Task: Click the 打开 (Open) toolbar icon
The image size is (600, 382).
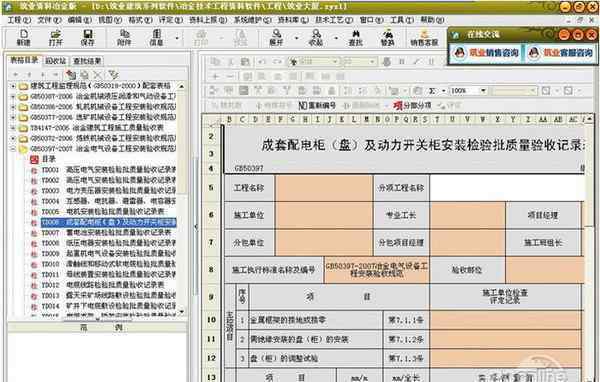Action: (x=55, y=38)
